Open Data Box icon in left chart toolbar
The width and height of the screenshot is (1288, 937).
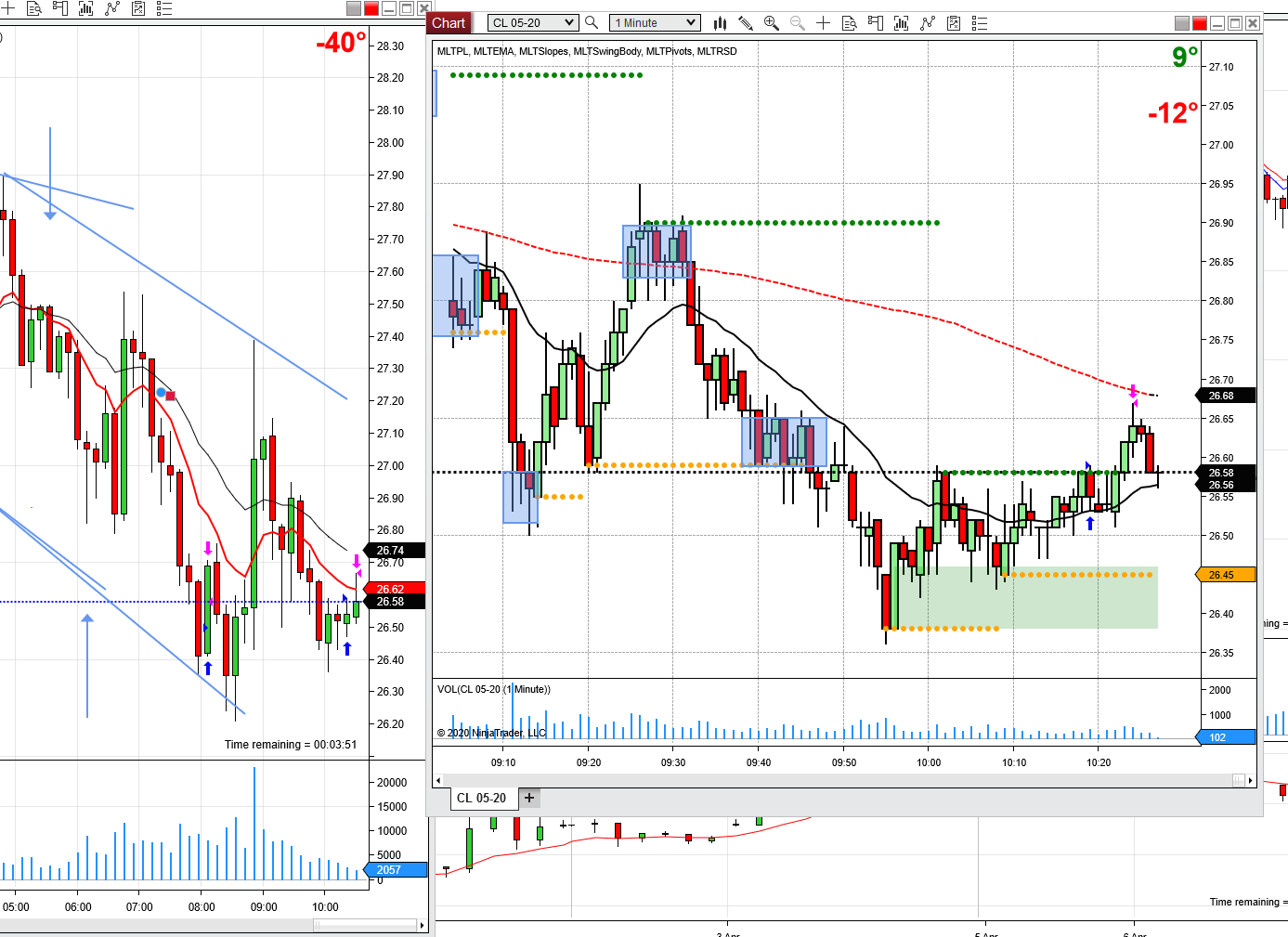pos(34,8)
